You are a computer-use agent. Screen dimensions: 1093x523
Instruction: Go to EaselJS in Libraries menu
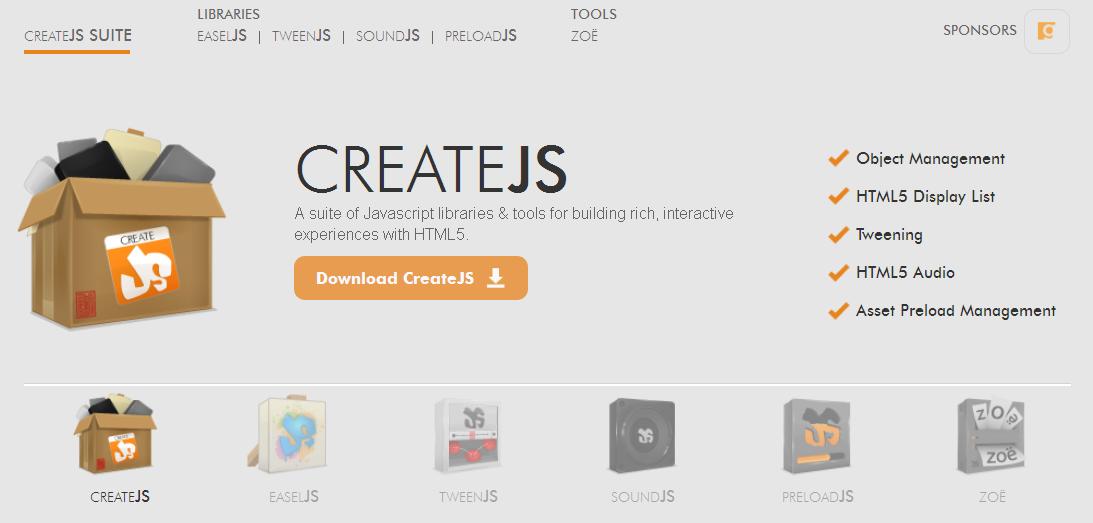click(x=222, y=36)
